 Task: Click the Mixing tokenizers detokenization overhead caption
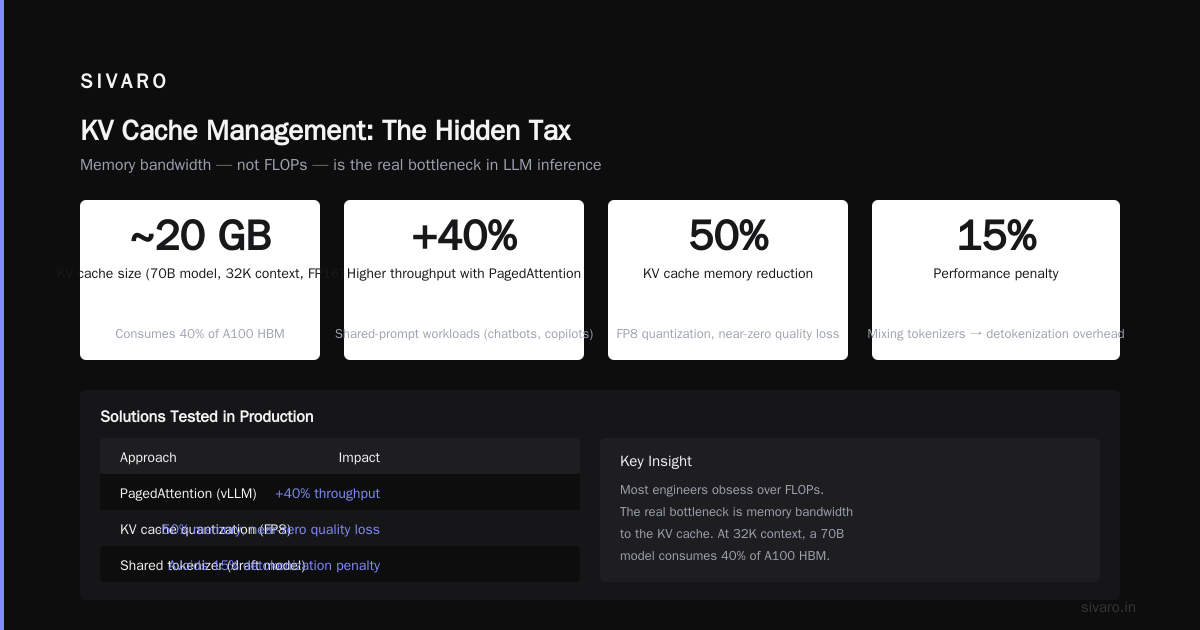point(996,334)
